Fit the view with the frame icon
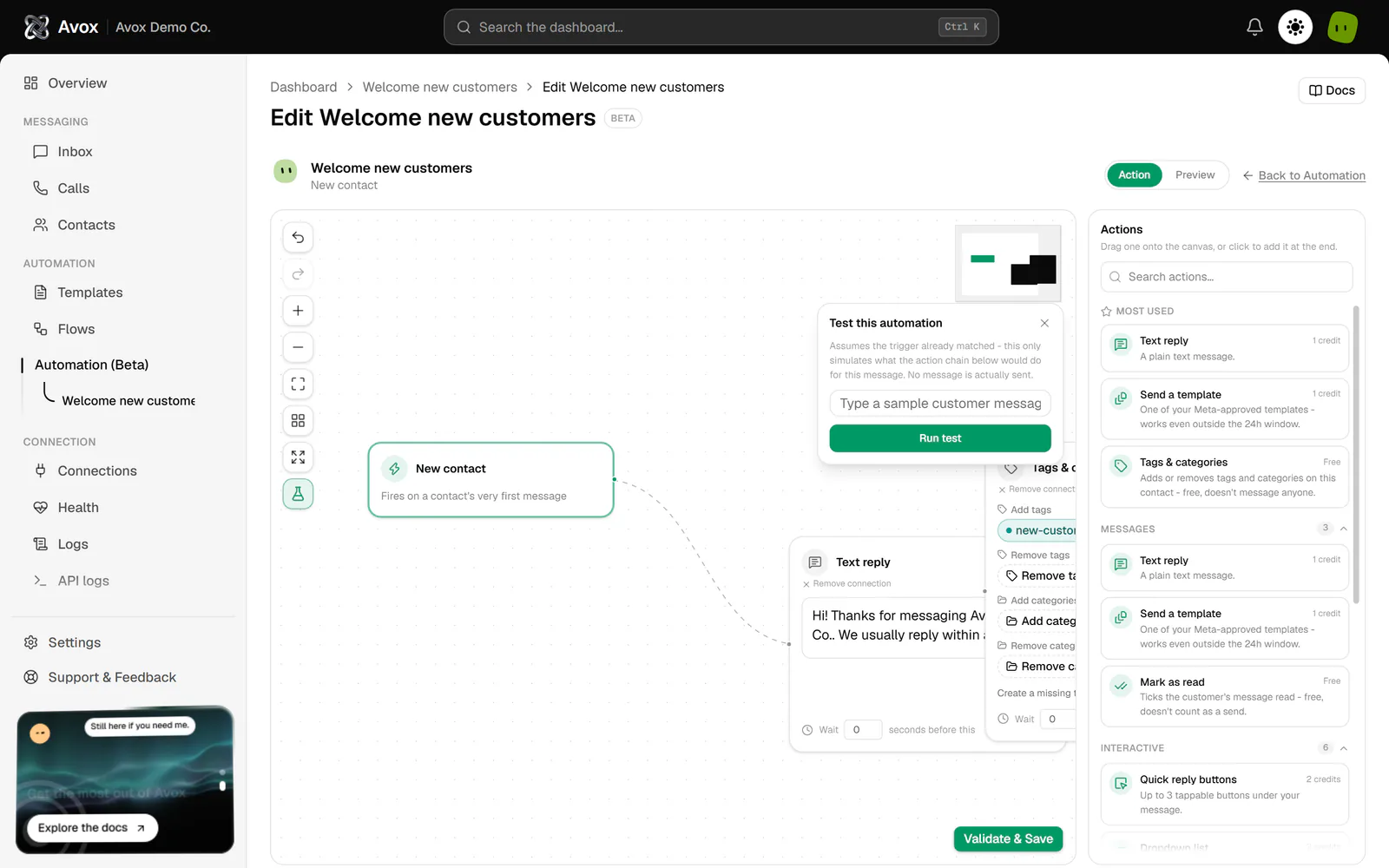This screenshot has height=868, width=1389. [x=298, y=384]
